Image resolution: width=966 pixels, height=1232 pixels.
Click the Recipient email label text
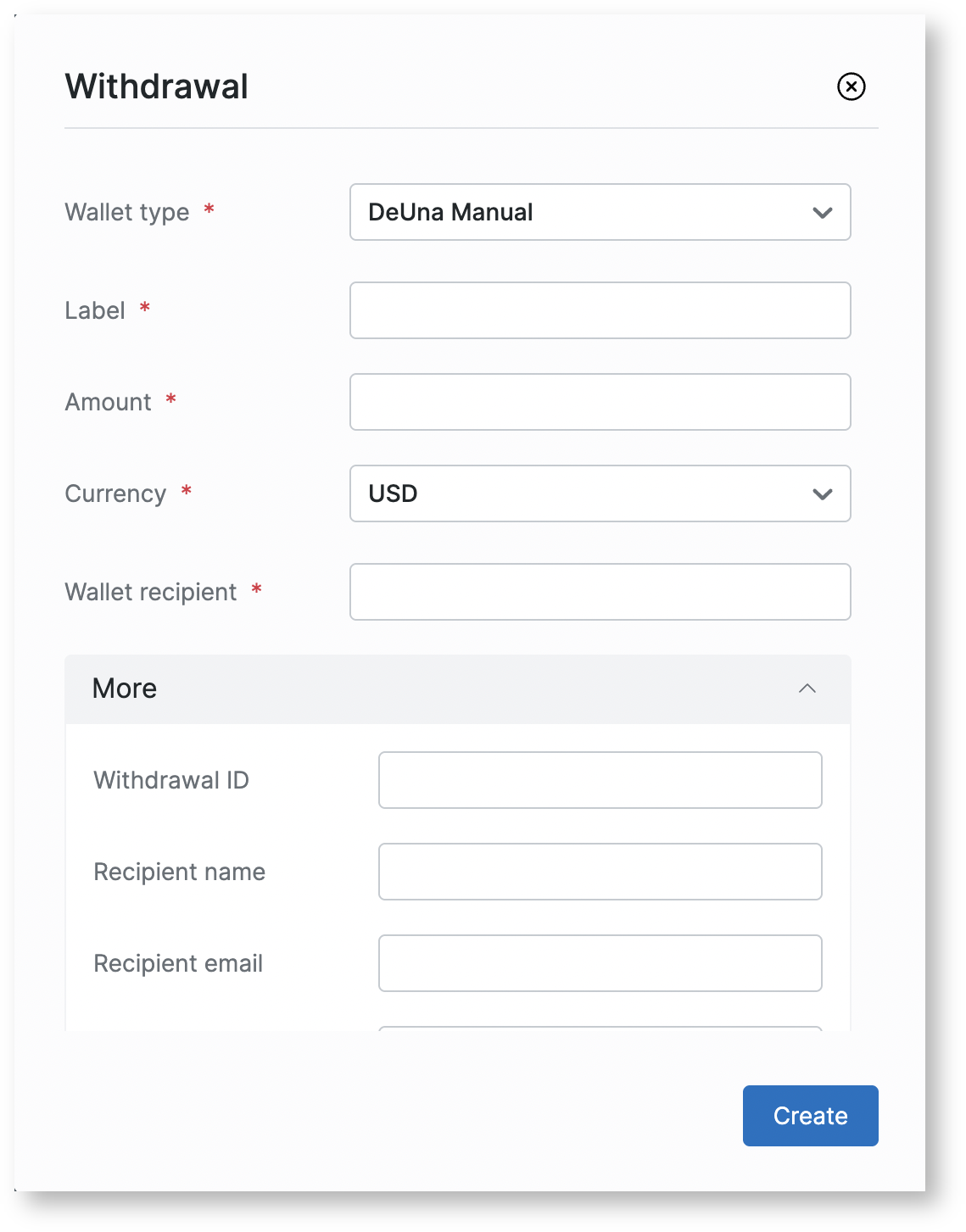178,963
